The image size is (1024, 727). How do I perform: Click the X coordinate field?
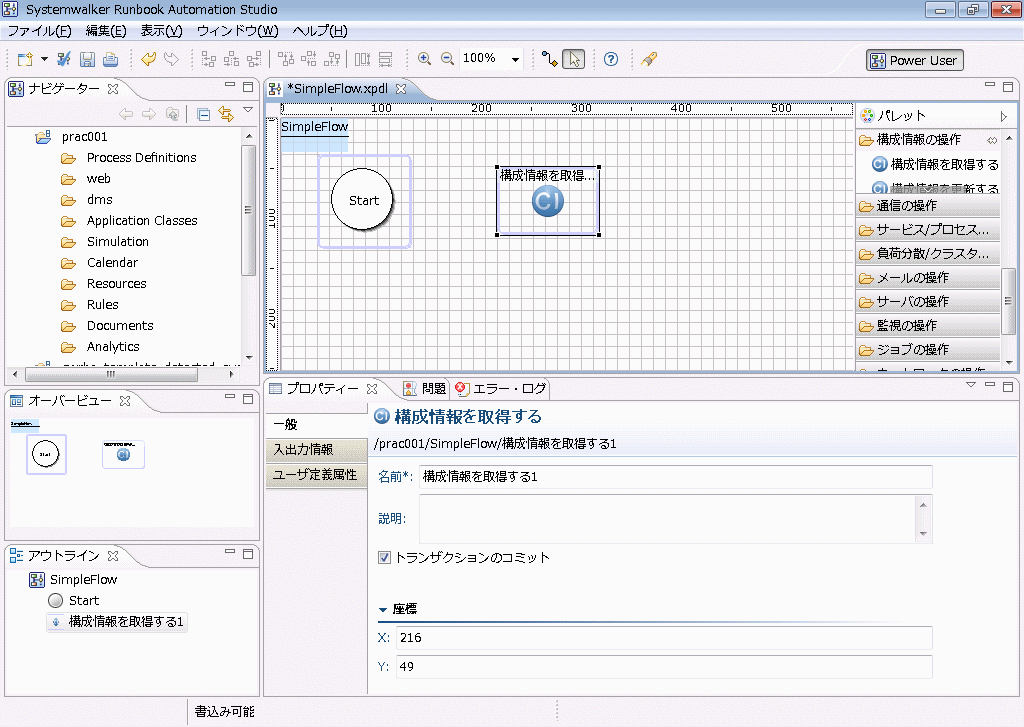664,638
